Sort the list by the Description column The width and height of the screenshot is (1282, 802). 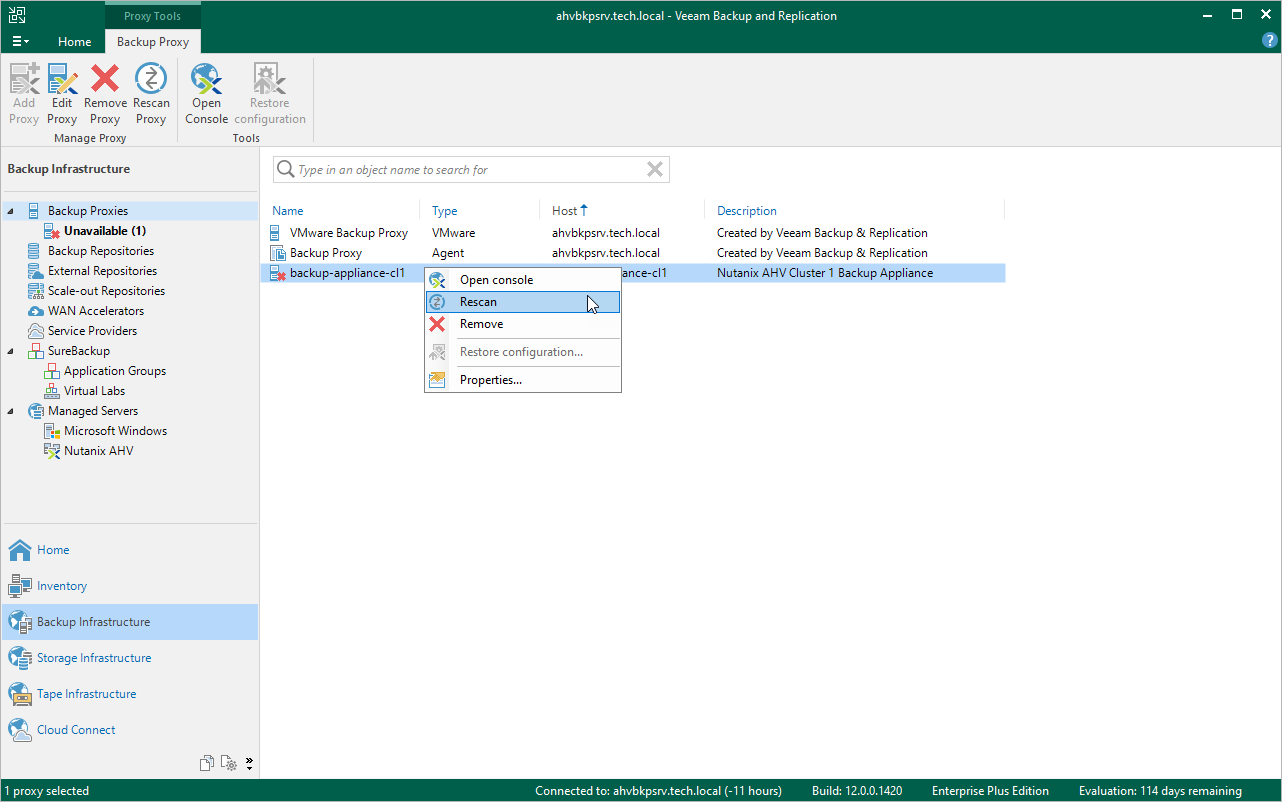tap(747, 211)
